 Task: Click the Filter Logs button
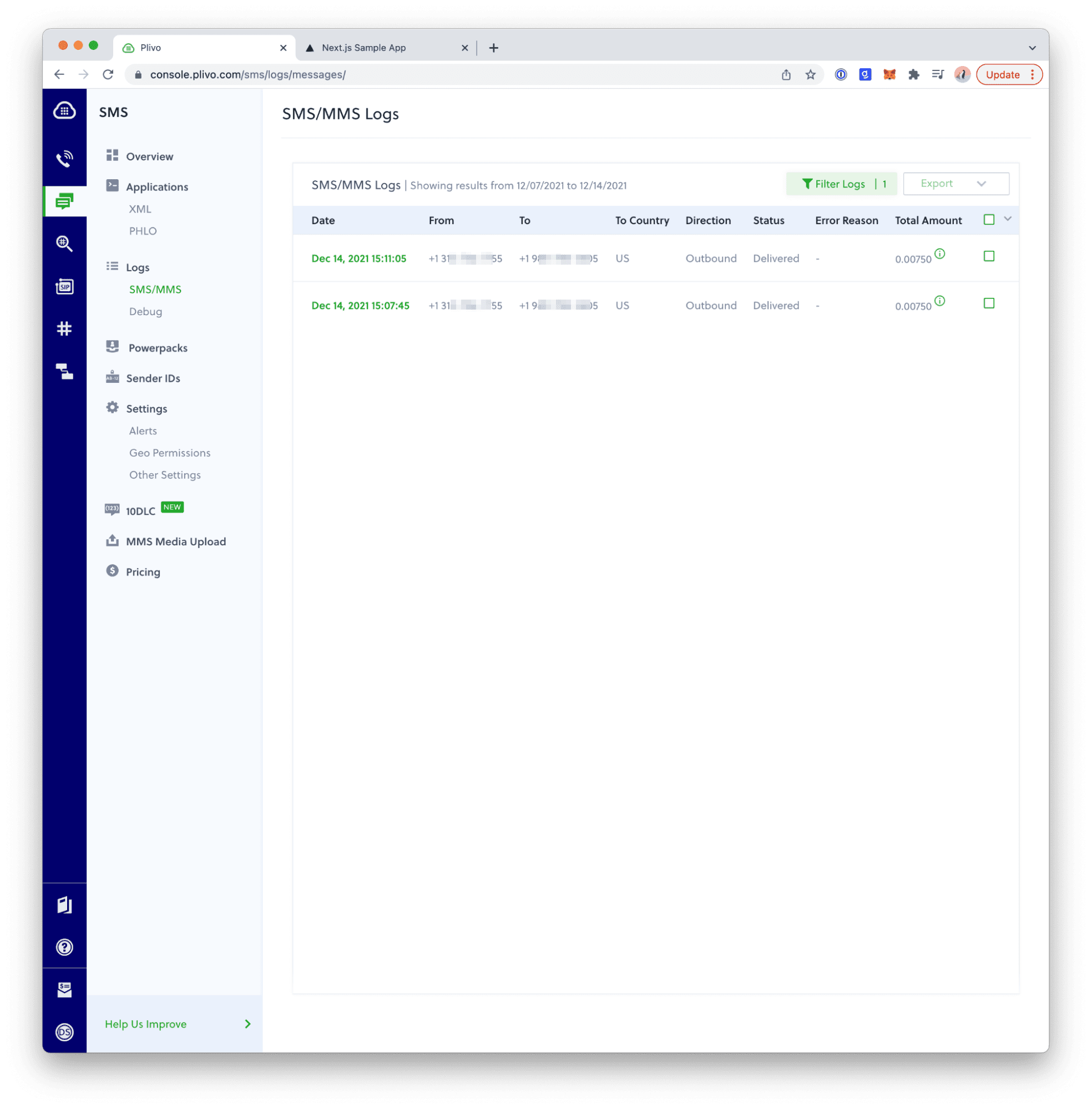click(840, 184)
